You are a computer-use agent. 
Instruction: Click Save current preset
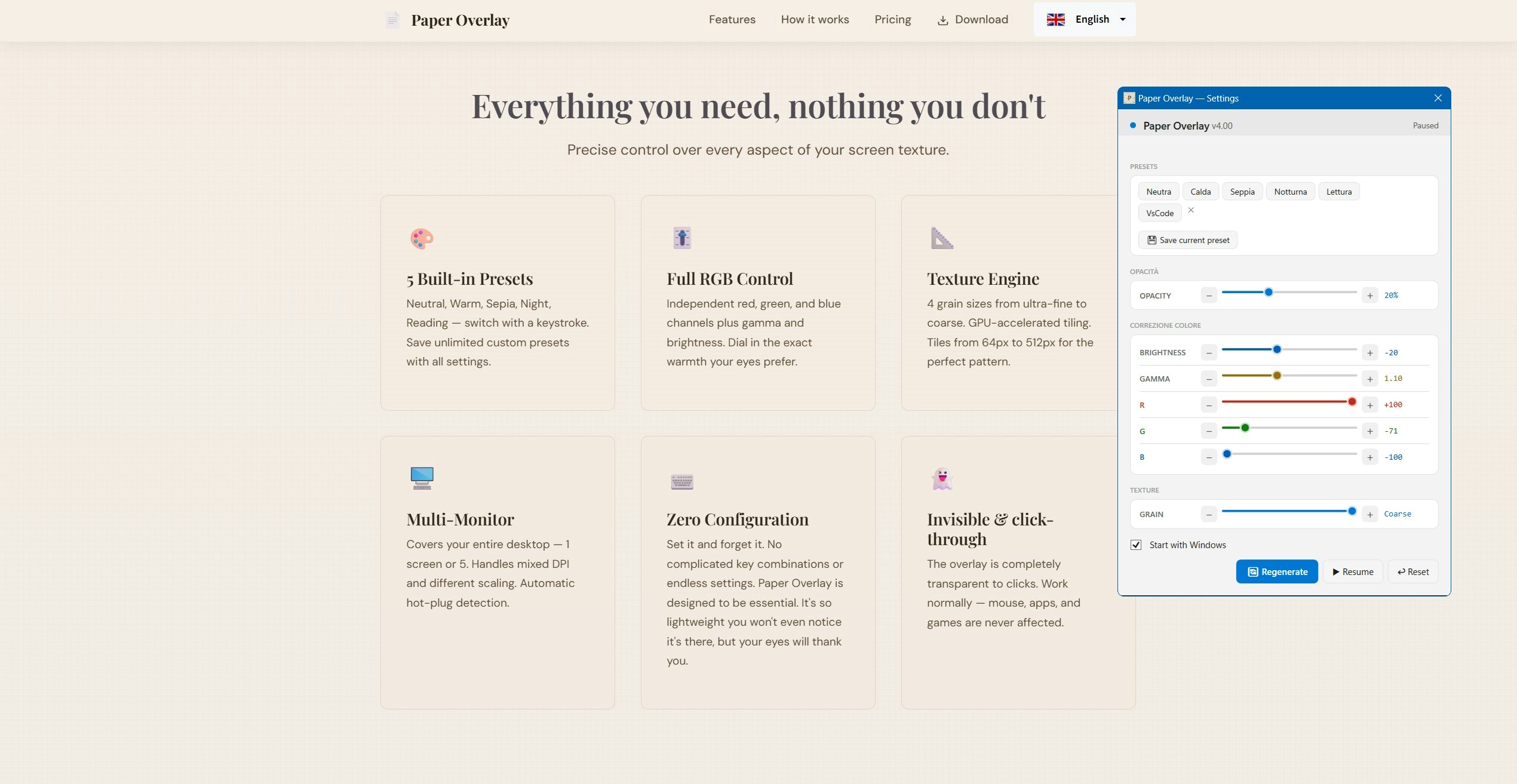click(1188, 240)
